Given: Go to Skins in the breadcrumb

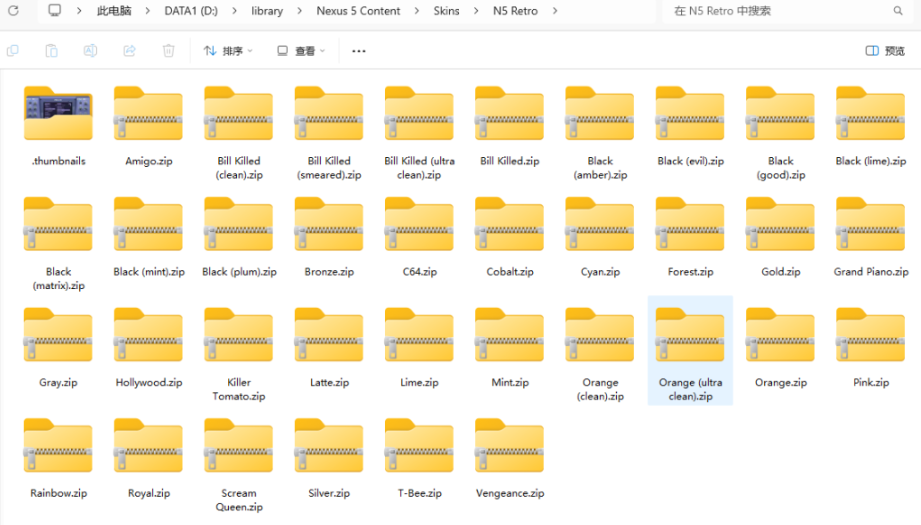Looking at the screenshot, I should pyautogui.click(x=446, y=11).
